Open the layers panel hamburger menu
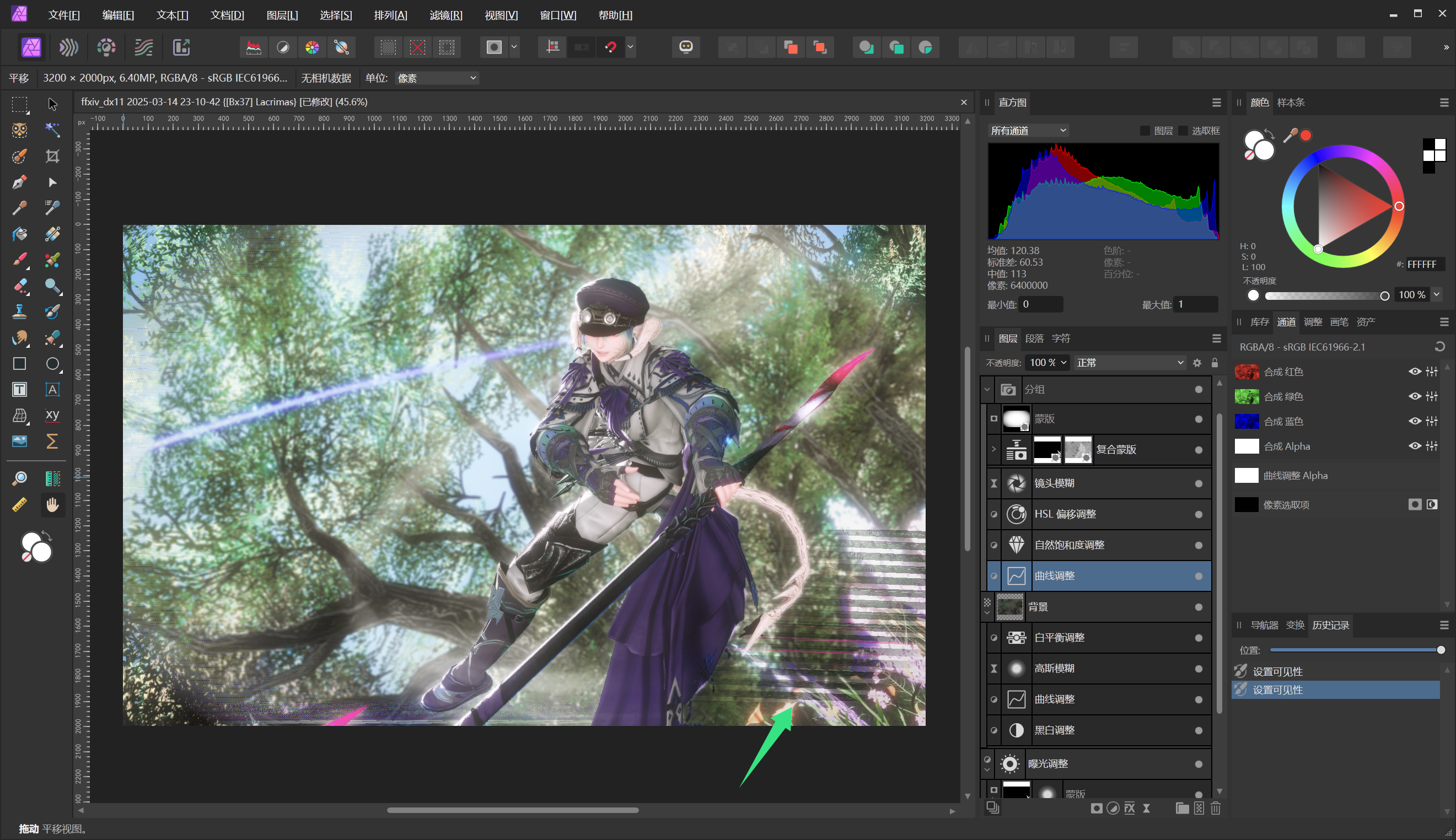Viewport: 1456px width, 840px height. (x=1217, y=338)
